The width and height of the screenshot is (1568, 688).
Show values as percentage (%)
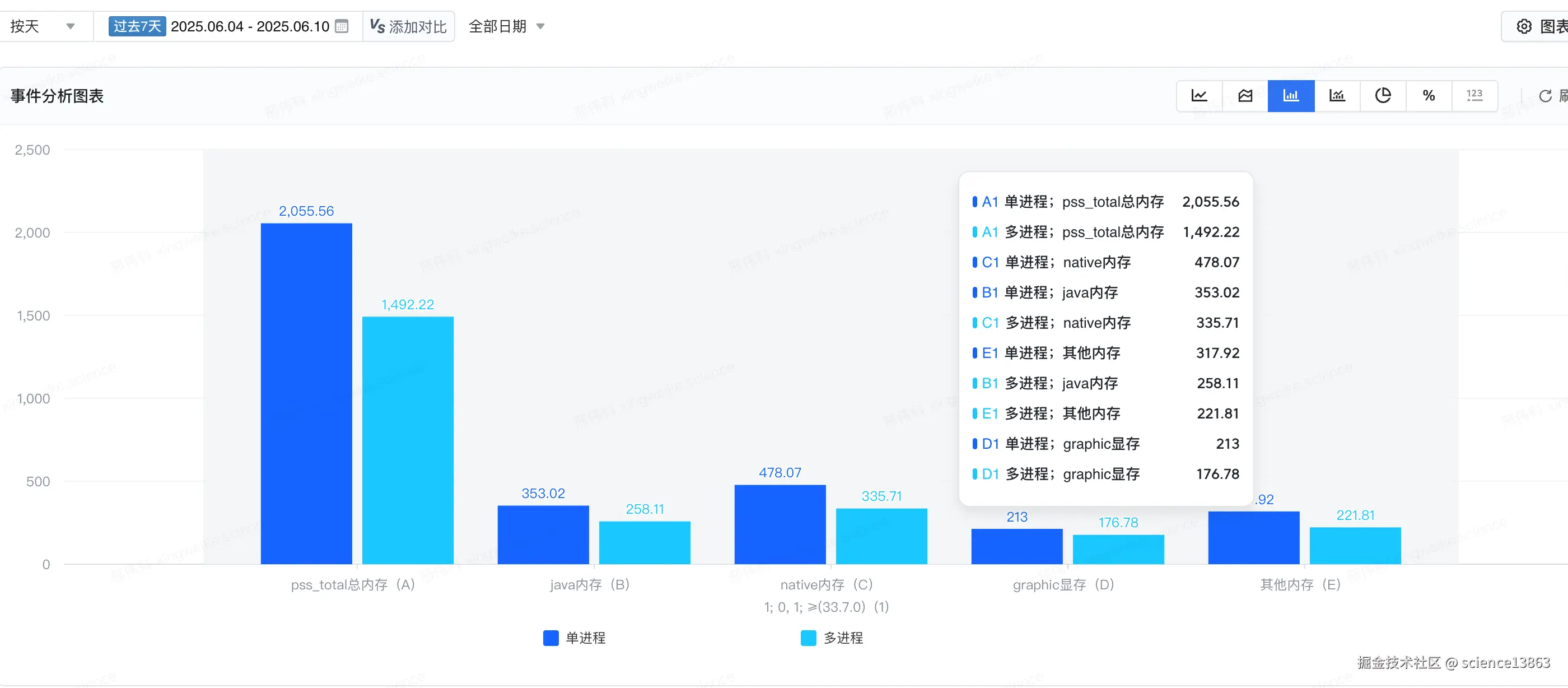click(x=1429, y=96)
